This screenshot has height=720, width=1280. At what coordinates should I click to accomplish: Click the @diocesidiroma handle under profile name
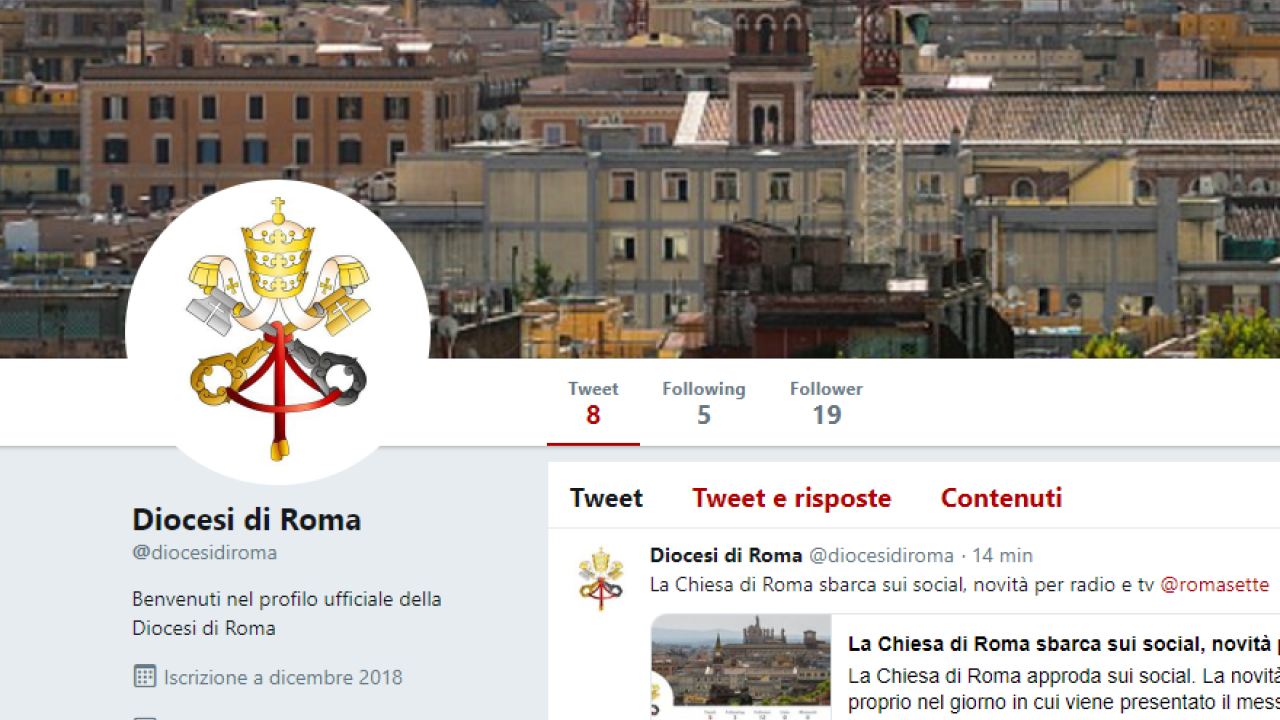point(205,552)
